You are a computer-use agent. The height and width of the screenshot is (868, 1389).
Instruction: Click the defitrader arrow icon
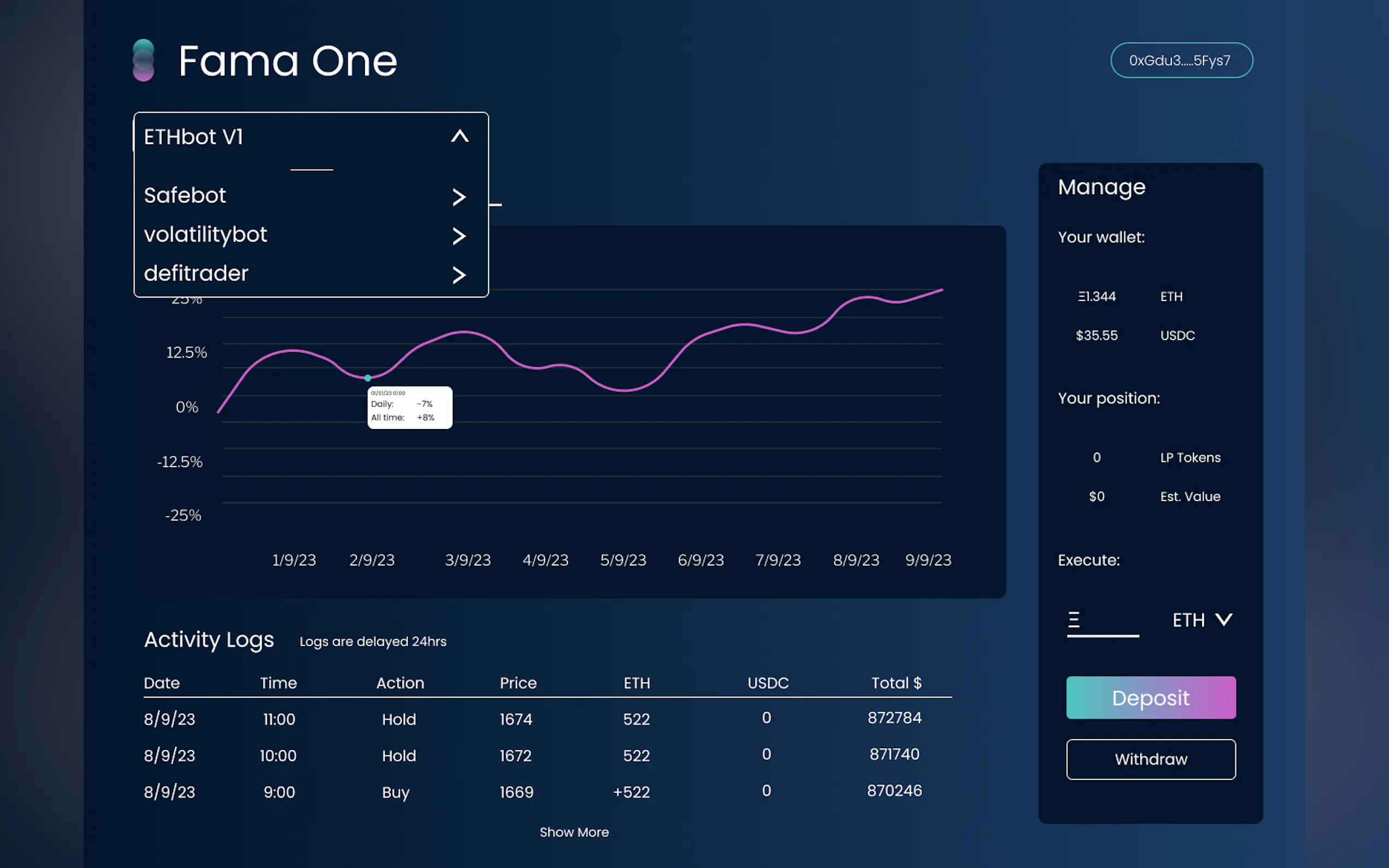458,275
